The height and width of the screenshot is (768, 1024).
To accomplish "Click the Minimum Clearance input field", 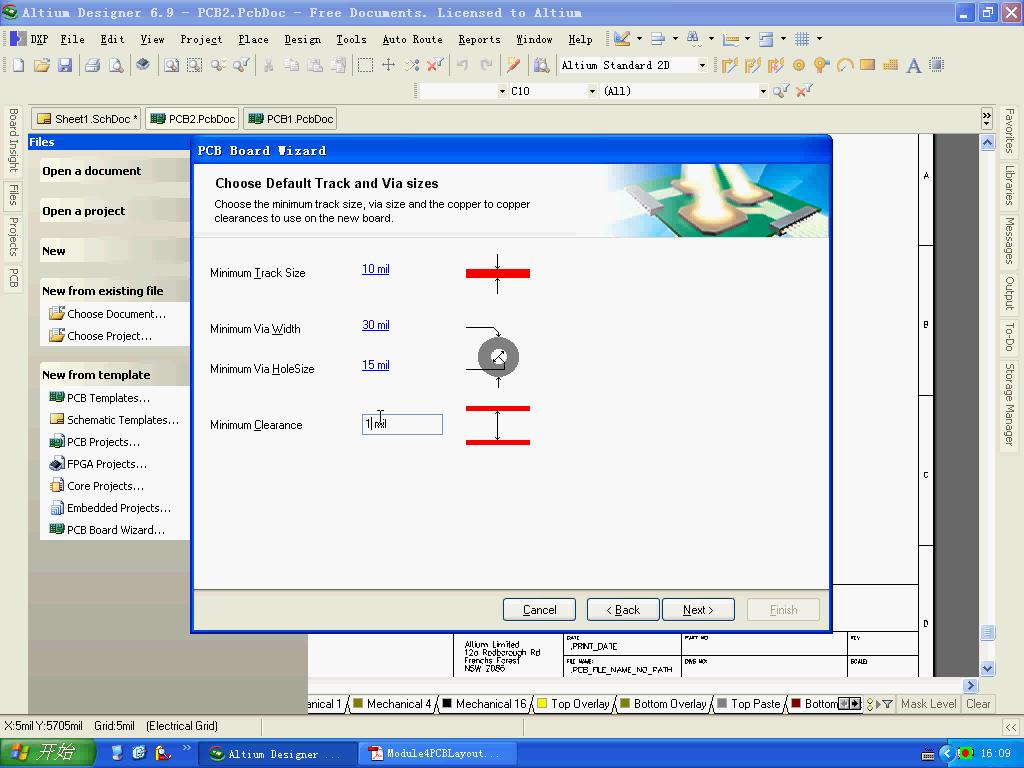I will [x=402, y=424].
